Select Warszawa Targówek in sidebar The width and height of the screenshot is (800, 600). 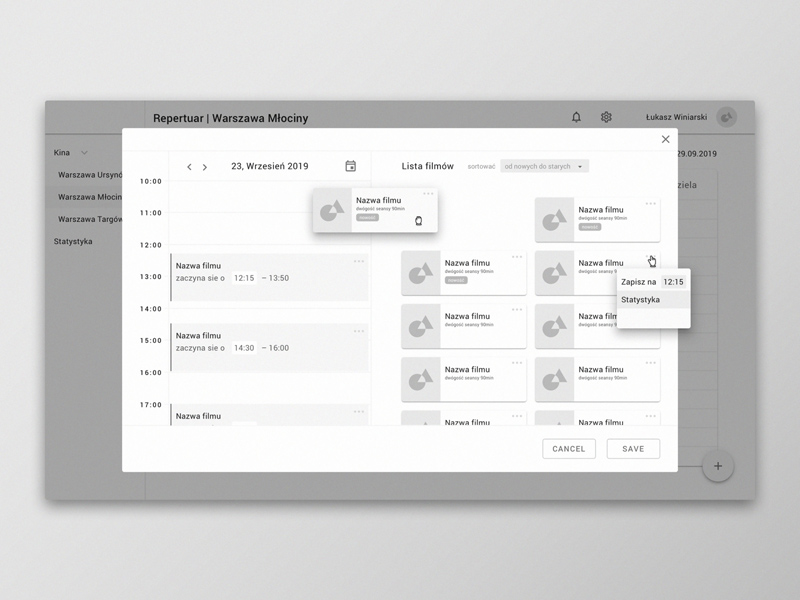tap(90, 219)
